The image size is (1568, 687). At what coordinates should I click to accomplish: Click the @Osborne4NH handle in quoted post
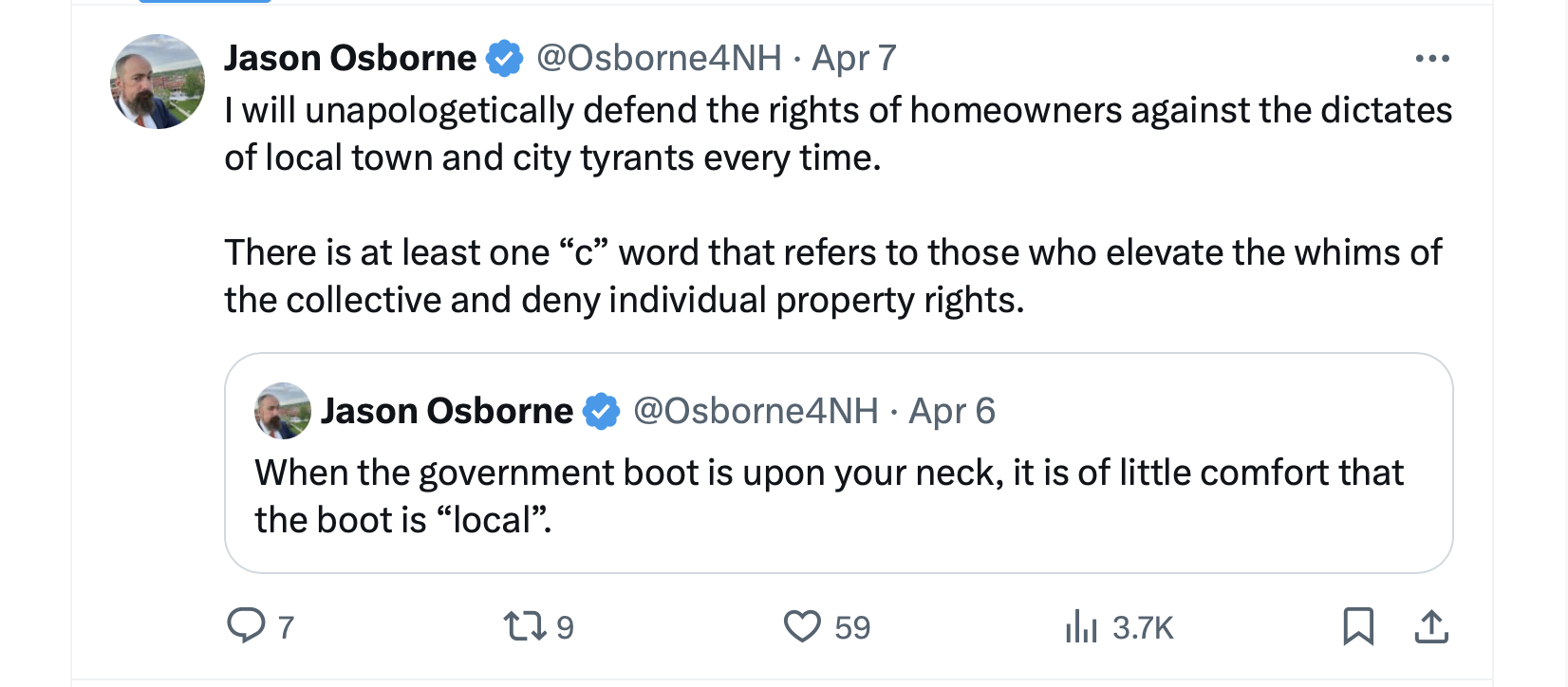[756, 412]
